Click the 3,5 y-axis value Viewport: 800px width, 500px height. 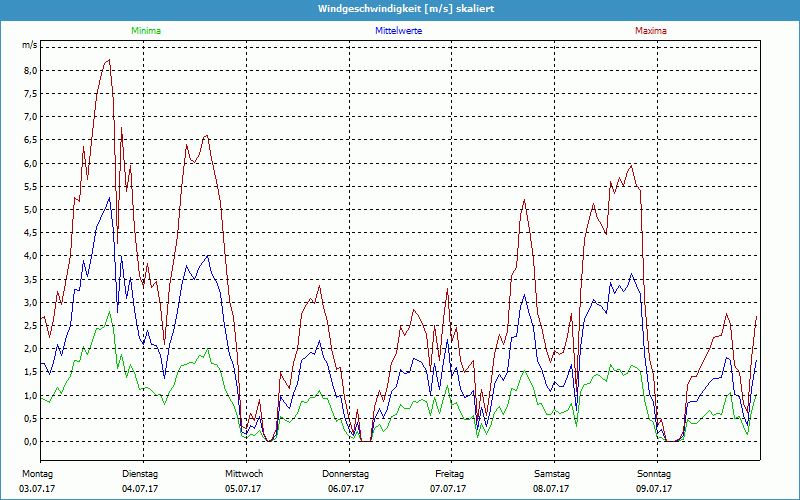pyautogui.click(x=31, y=279)
